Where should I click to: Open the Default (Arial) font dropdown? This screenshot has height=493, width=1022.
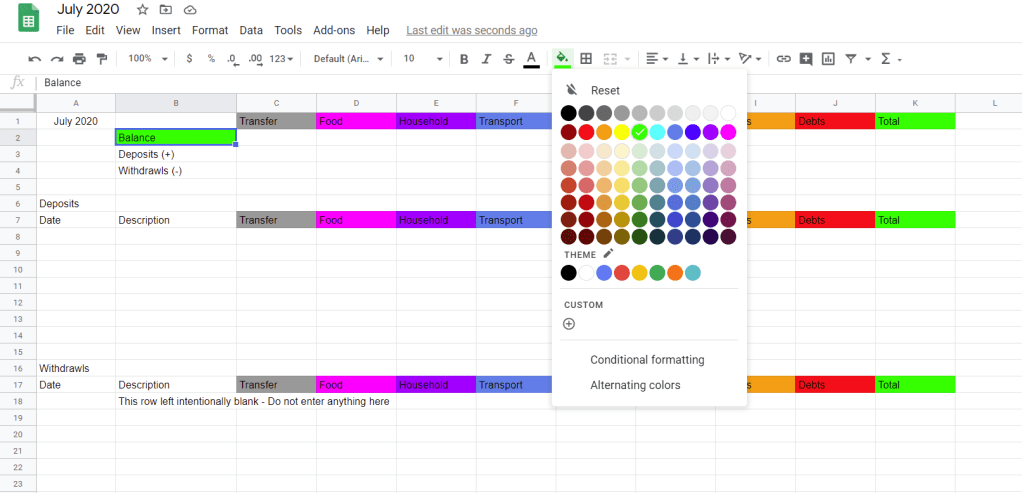click(x=348, y=59)
